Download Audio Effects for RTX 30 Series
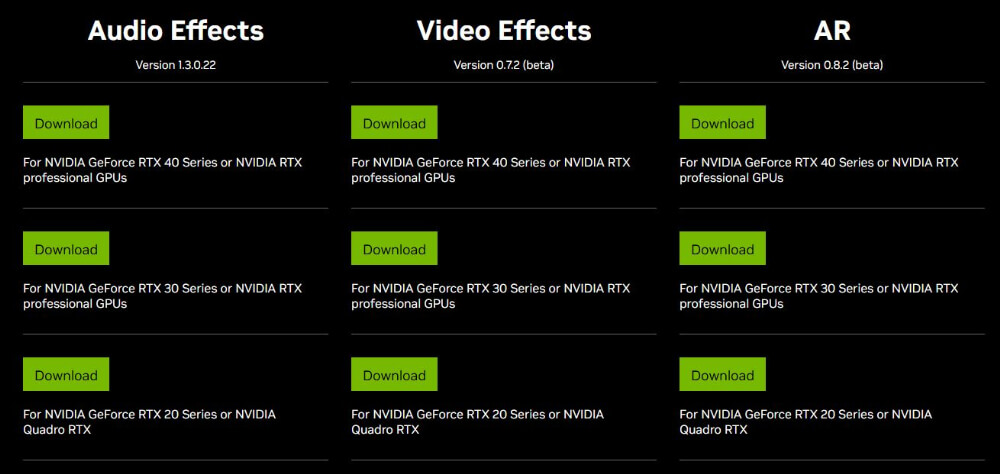 click(66, 248)
